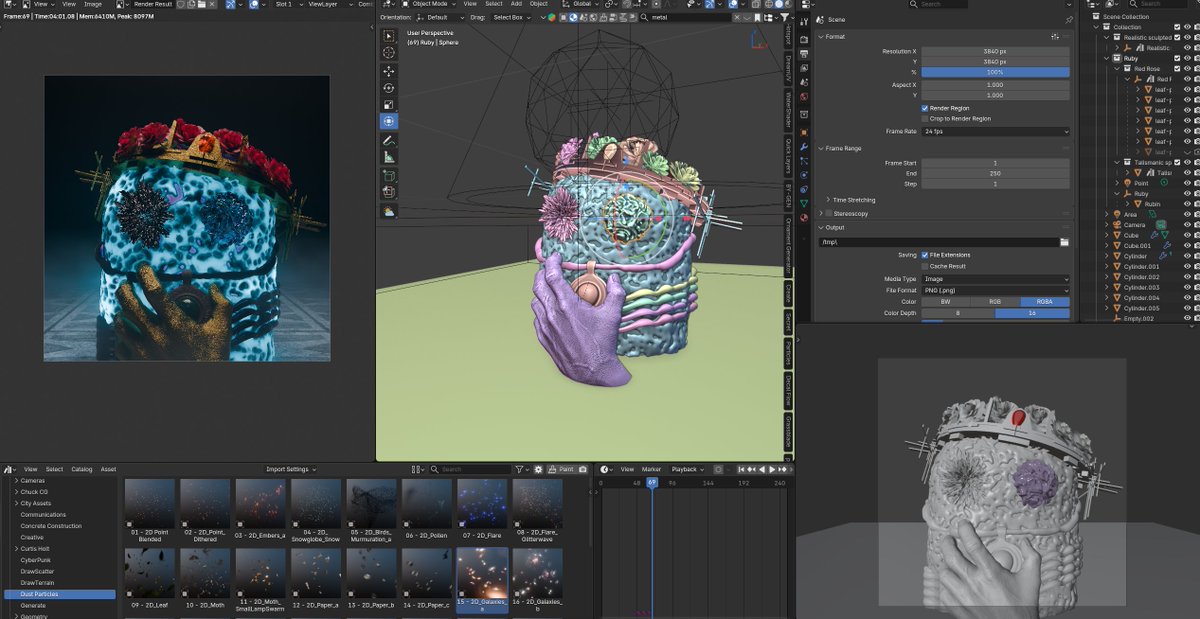This screenshot has height=619, width=1200.
Task: Select the Cursor tool in viewport toolbar
Action: click(389, 53)
